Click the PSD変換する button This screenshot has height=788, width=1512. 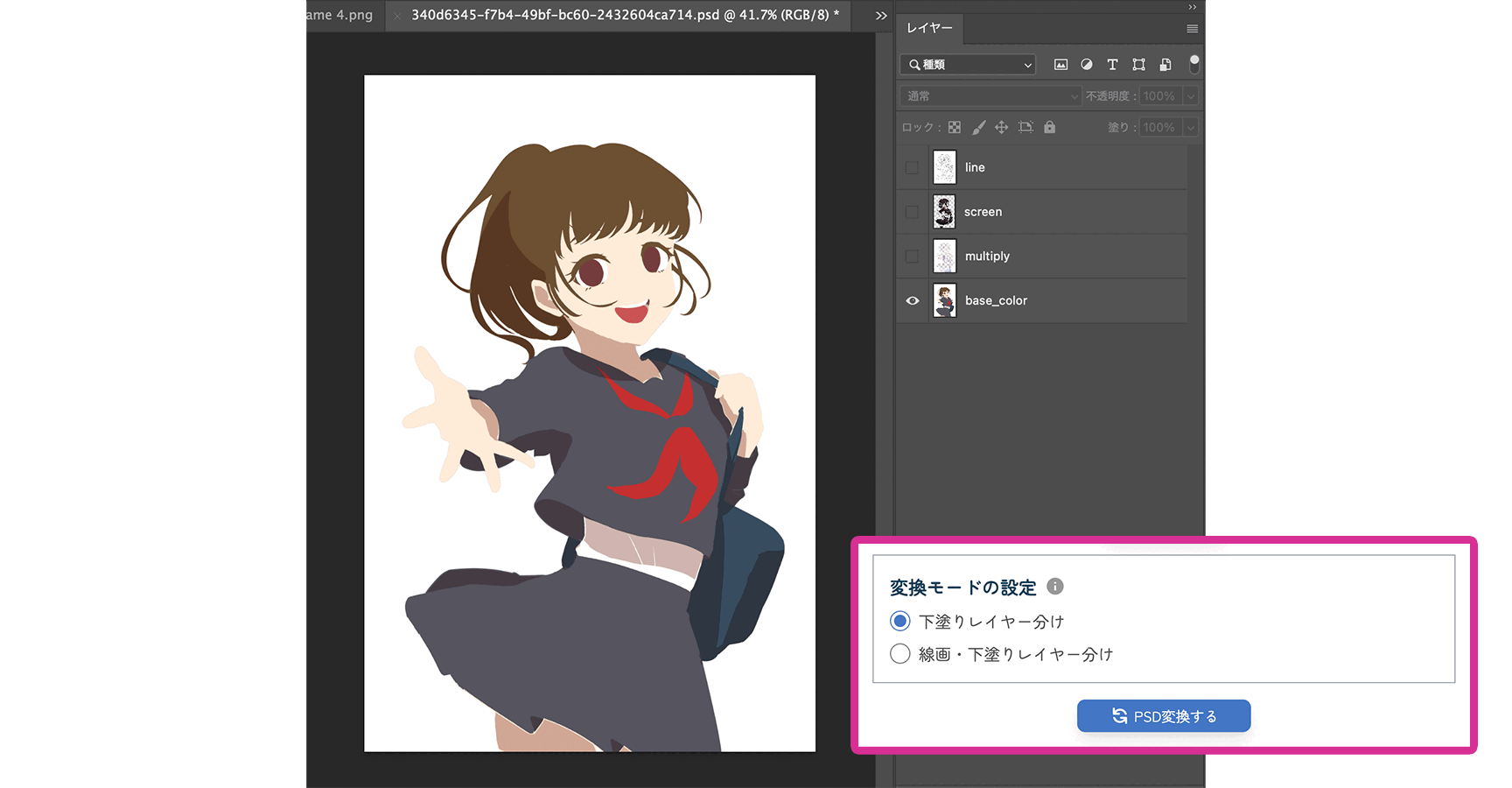[x=1163, y=716]
